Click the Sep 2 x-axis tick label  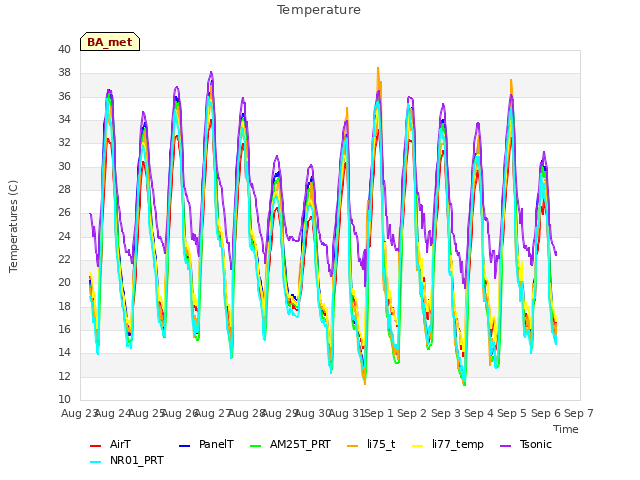click(412, 413)
